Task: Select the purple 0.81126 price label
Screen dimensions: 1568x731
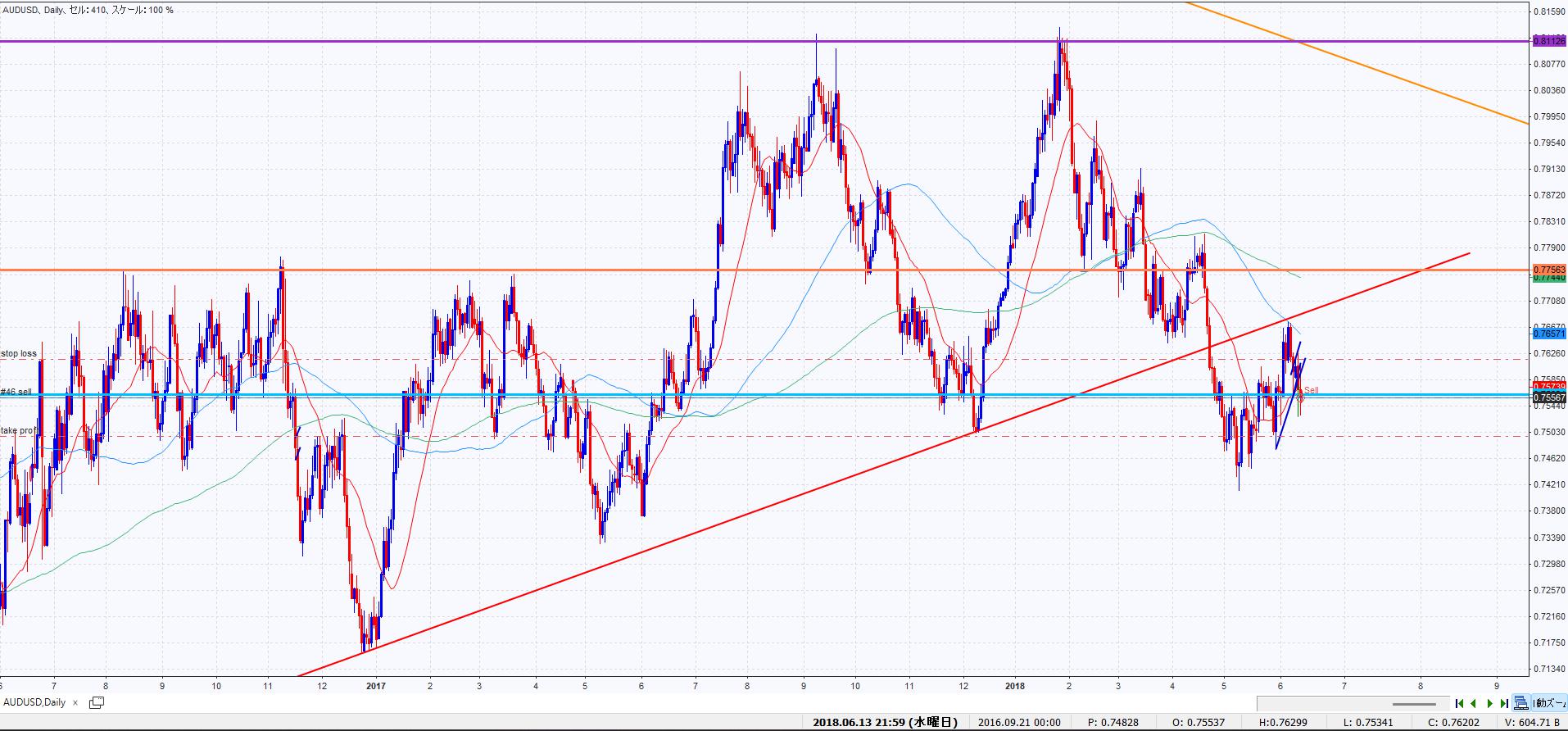Action: tap(1548, 40)
